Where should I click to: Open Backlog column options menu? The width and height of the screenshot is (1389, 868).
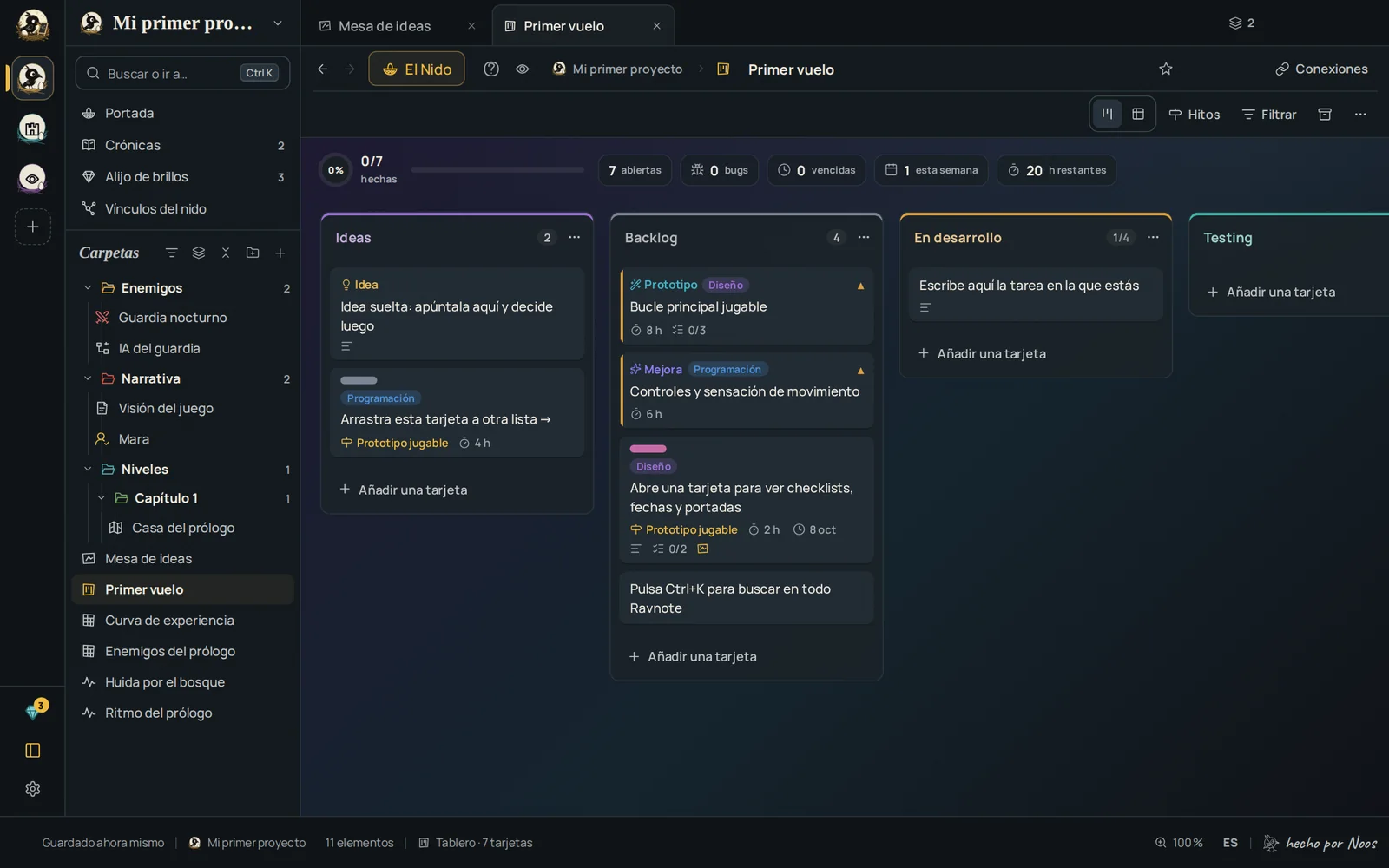[864, 237]
